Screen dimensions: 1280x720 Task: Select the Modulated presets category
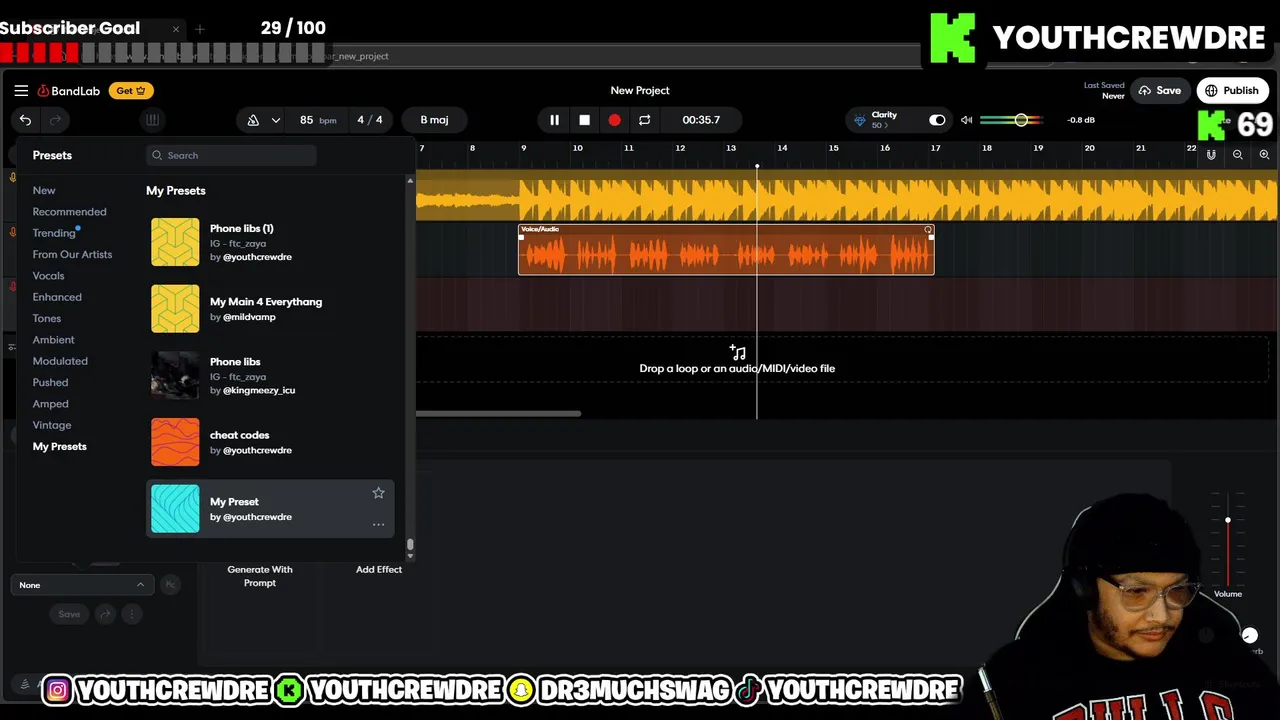coord(60,361)
